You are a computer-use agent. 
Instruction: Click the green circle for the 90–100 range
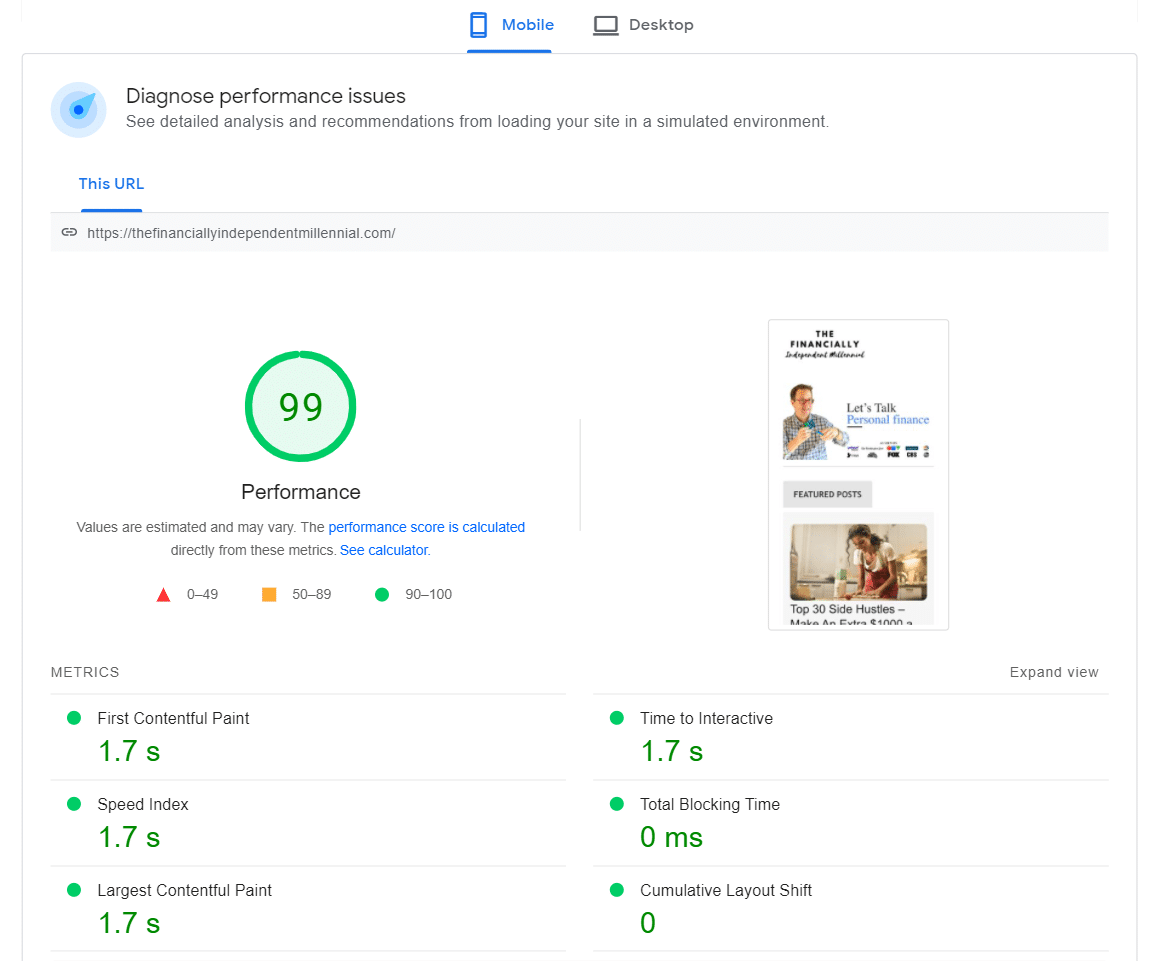pos(381,593)
